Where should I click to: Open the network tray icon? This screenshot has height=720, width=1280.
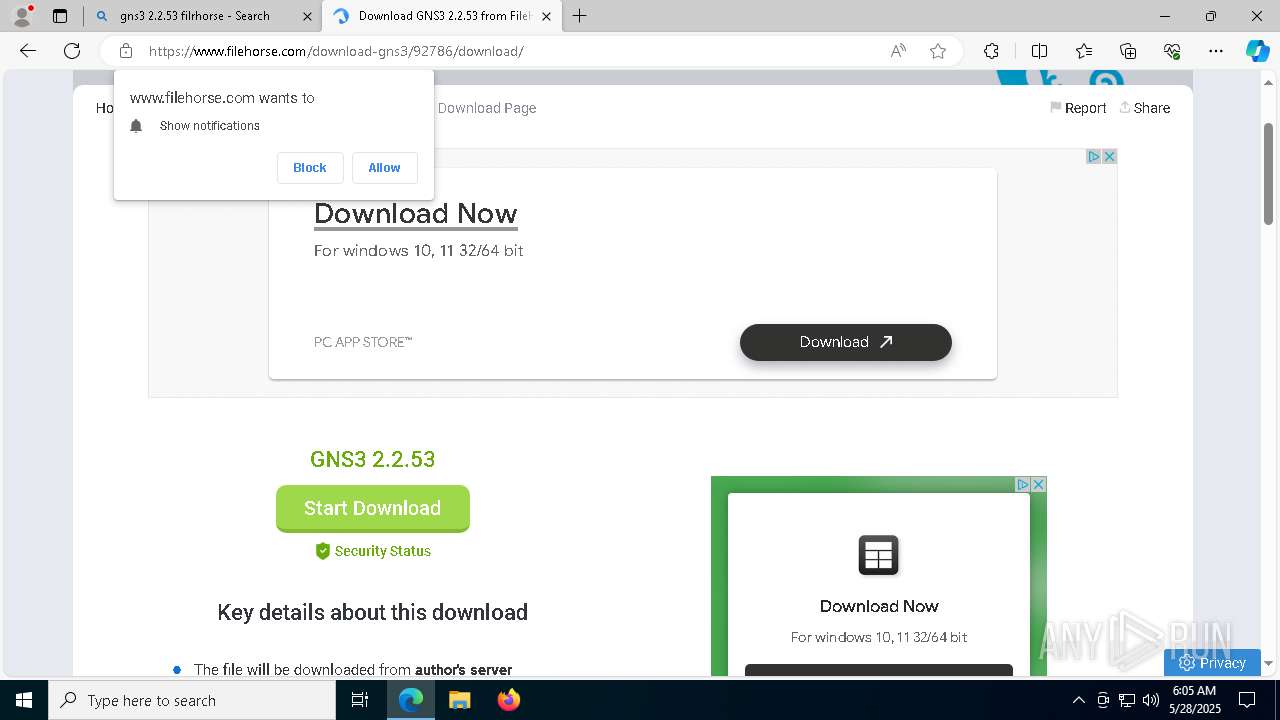coord(1126,700)
